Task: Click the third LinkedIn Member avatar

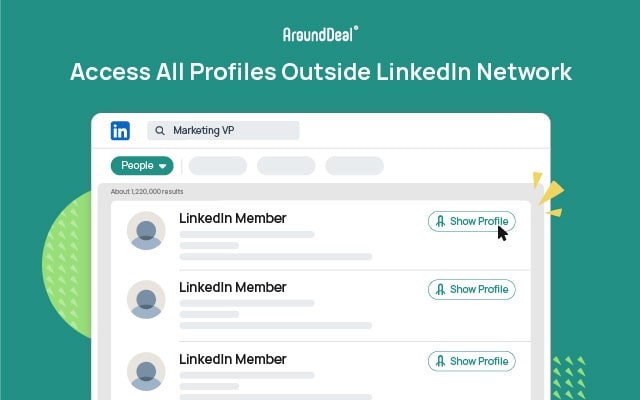Action: click(x=146, y=371)
